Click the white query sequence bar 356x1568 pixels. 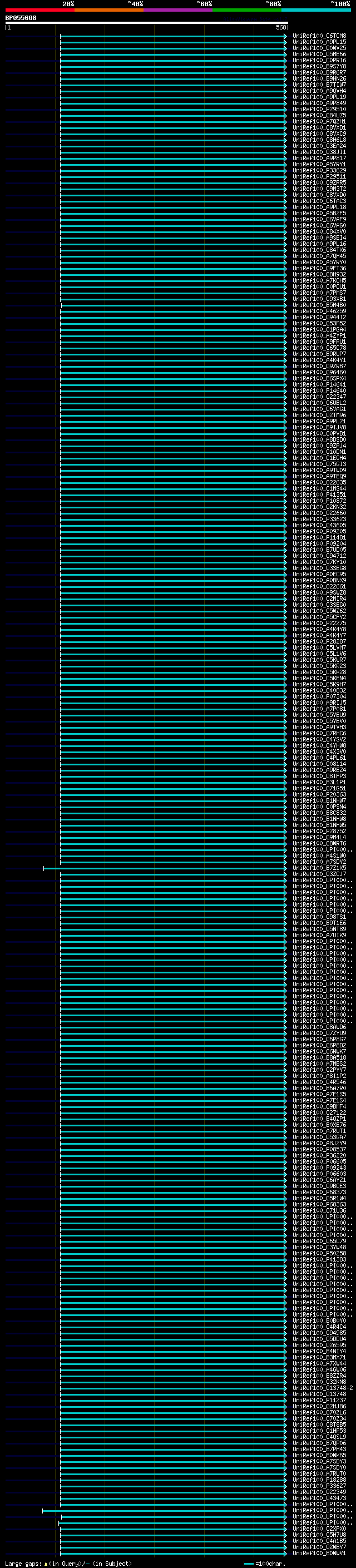[x=147, y=22]
